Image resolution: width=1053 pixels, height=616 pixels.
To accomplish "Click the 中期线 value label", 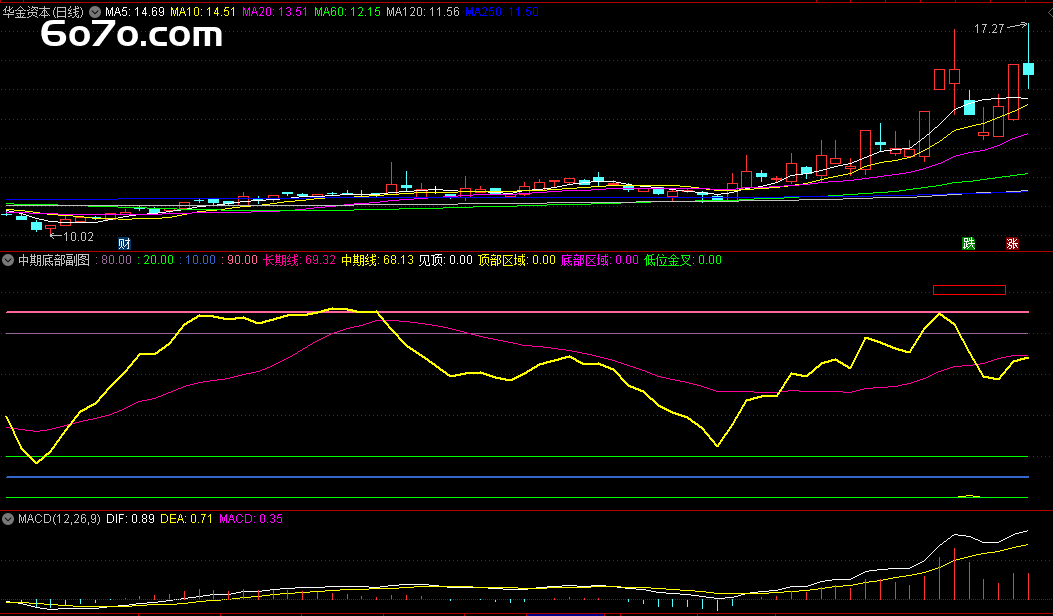I will point(377,260).
